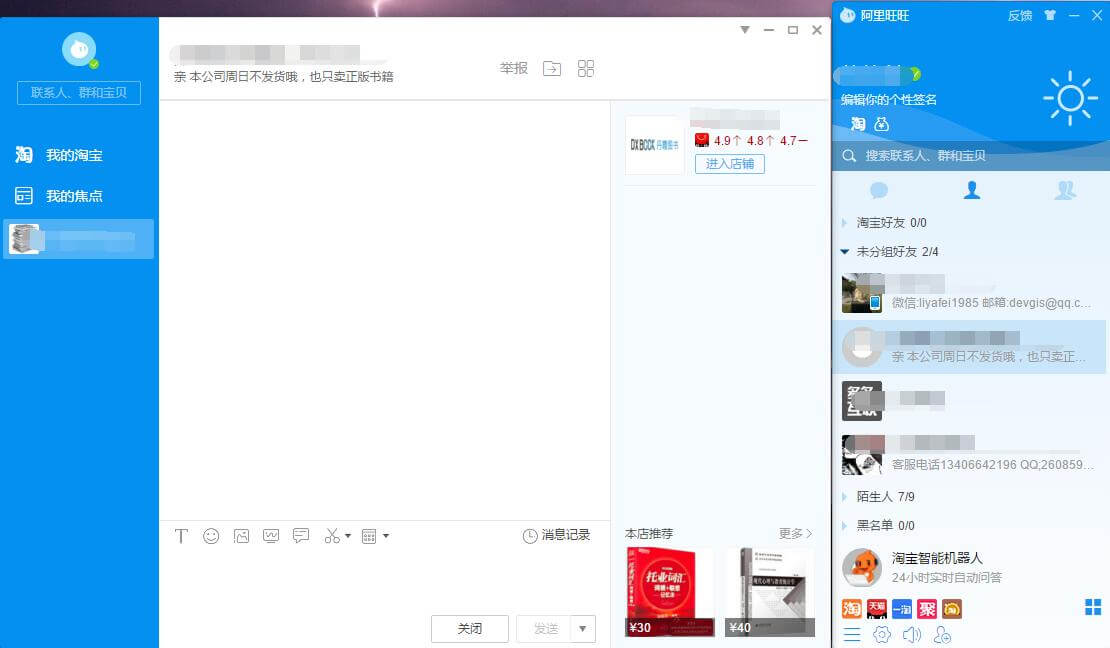This screenshot has width=1110, height=648.
Task: Click the money bag icon under signature
Action: point(881,124)
